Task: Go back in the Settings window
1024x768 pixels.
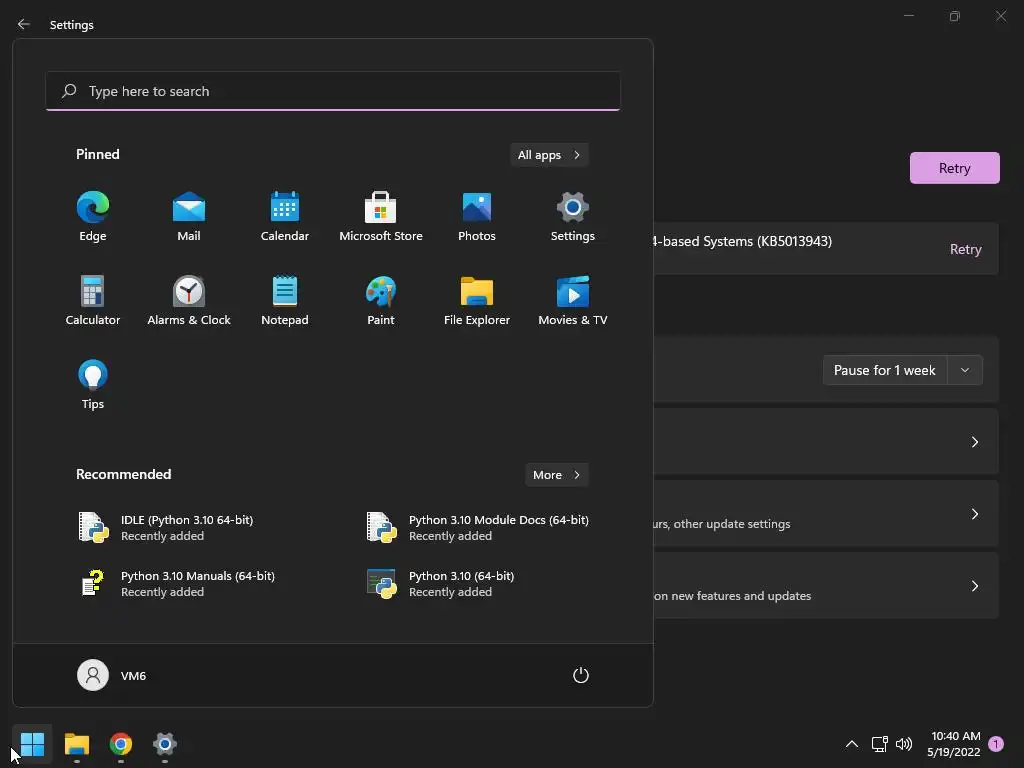Action: 24,24
